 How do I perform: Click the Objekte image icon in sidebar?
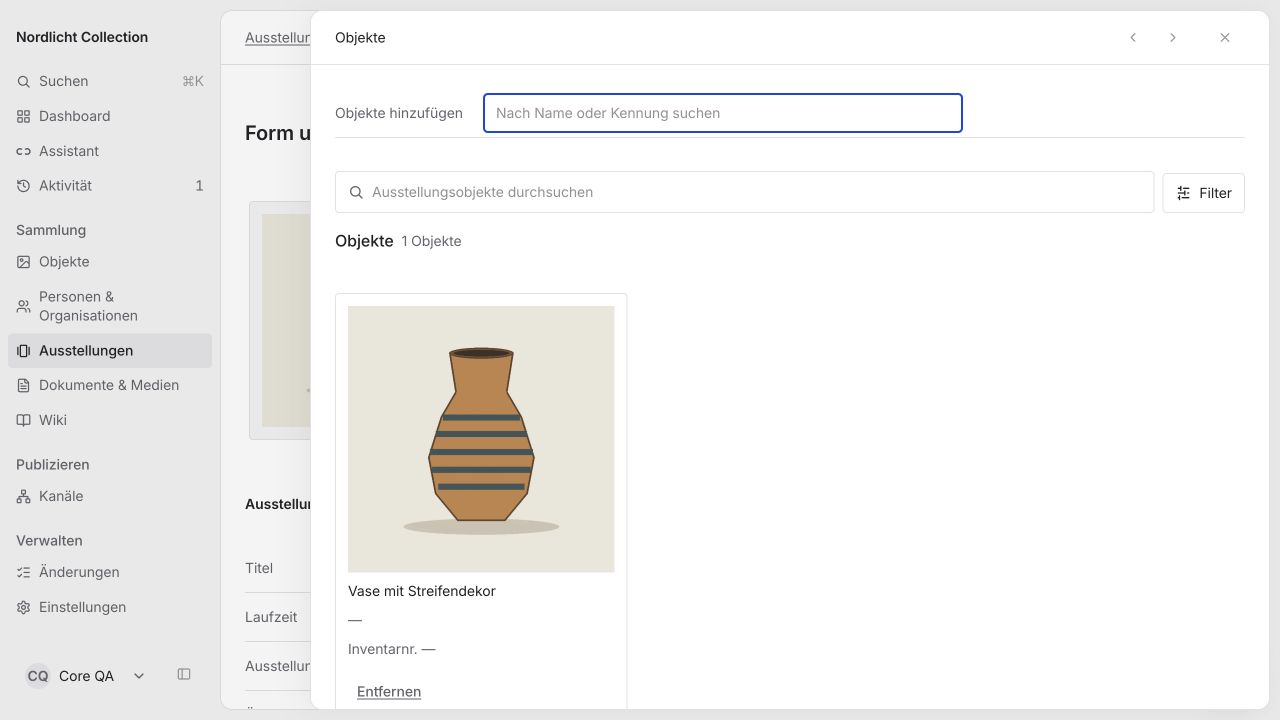click(x=24, y=262)
